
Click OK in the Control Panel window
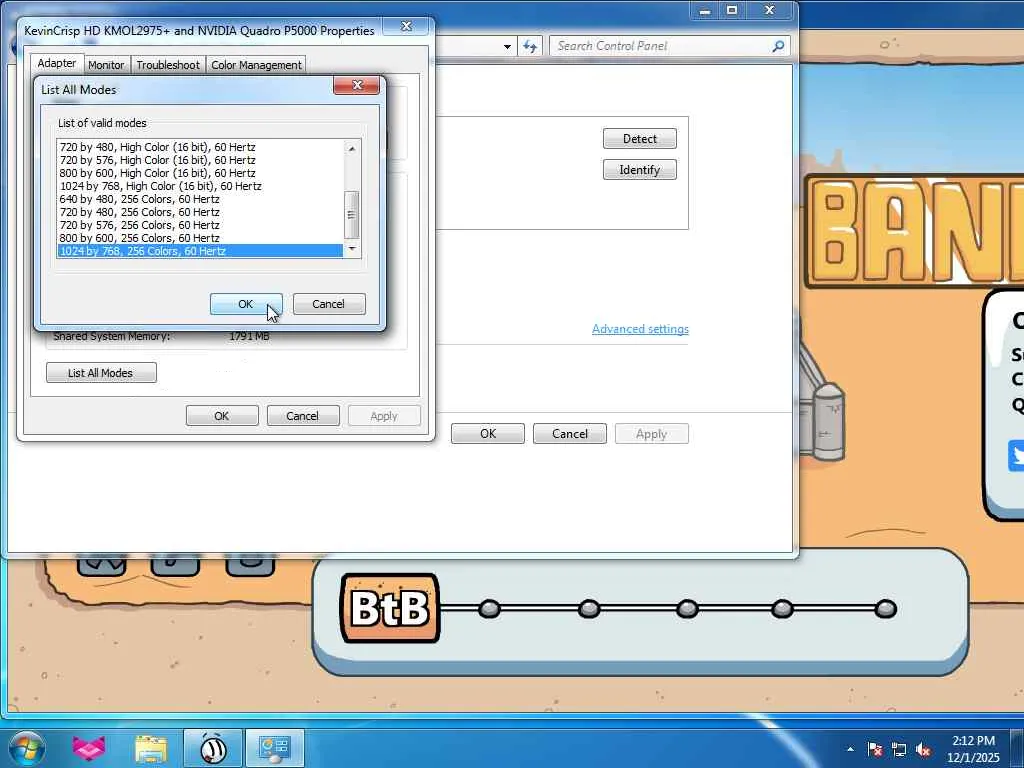click(488, 434)
